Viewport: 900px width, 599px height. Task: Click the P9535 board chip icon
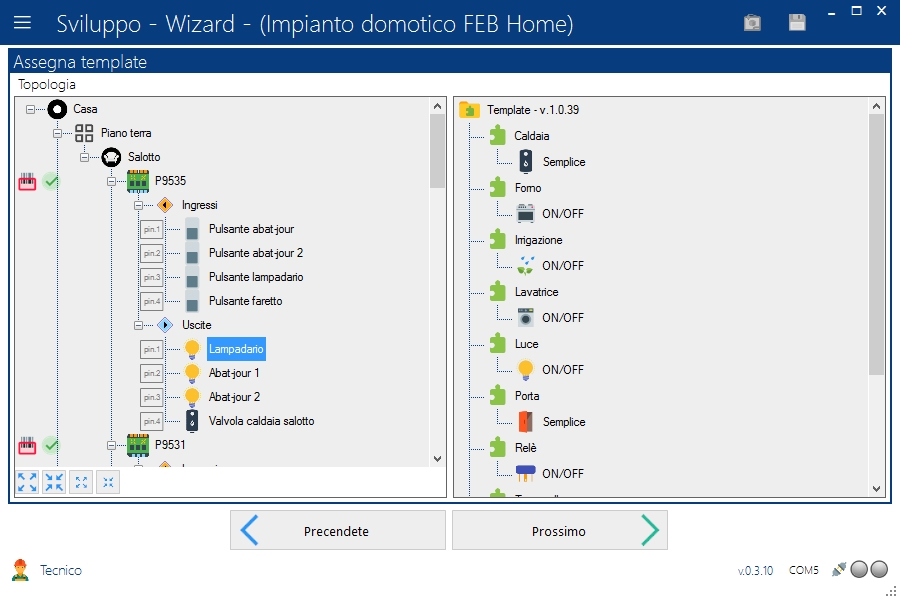(x=138, y=181)
